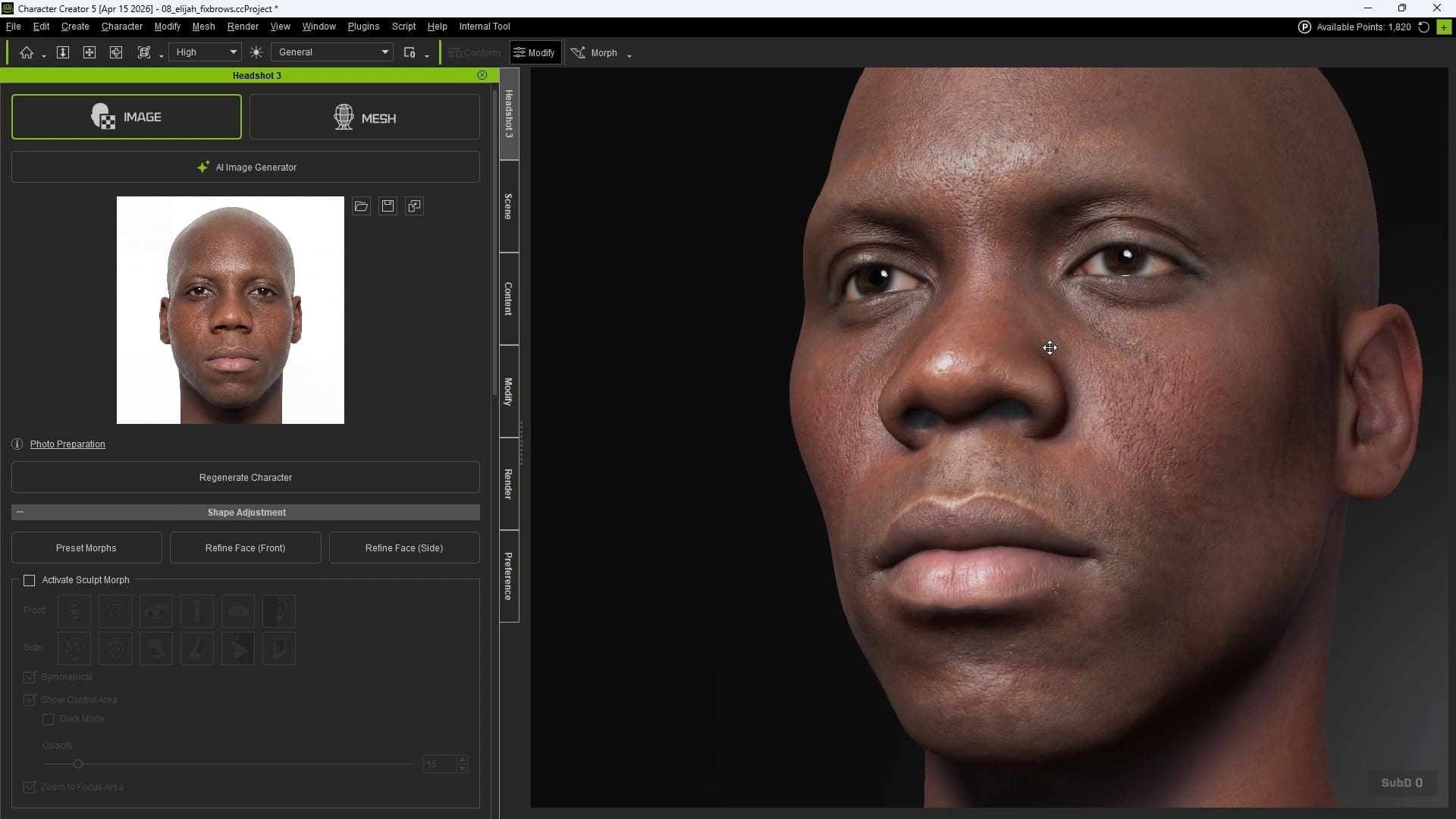This screenshot has width=1456, height=819.
Task: Switch to MESH mode
Action: (365, 117)
